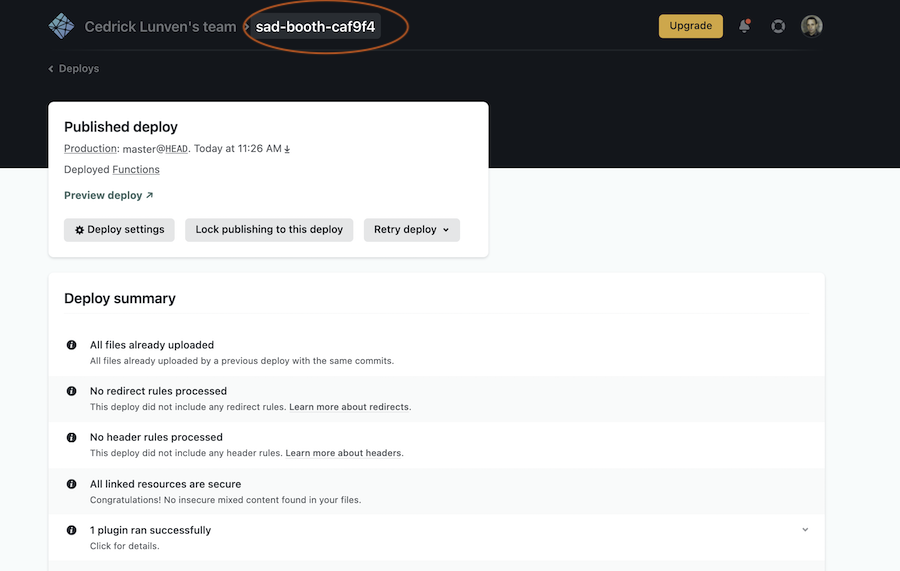The height and width of the screenshot is (571, 900).
Task: Click the Production link
Action: point(90,148)
